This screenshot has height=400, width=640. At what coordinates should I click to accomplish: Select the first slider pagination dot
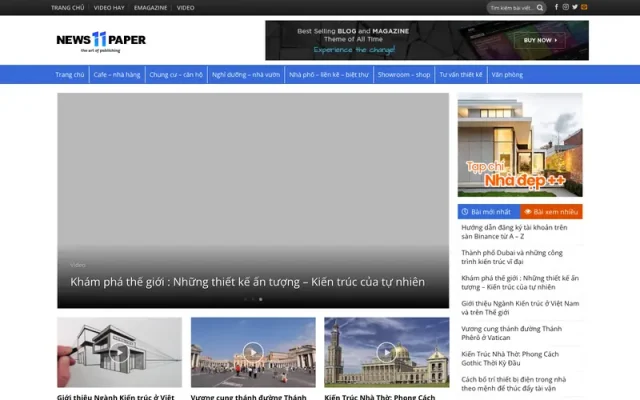point(245,299)
